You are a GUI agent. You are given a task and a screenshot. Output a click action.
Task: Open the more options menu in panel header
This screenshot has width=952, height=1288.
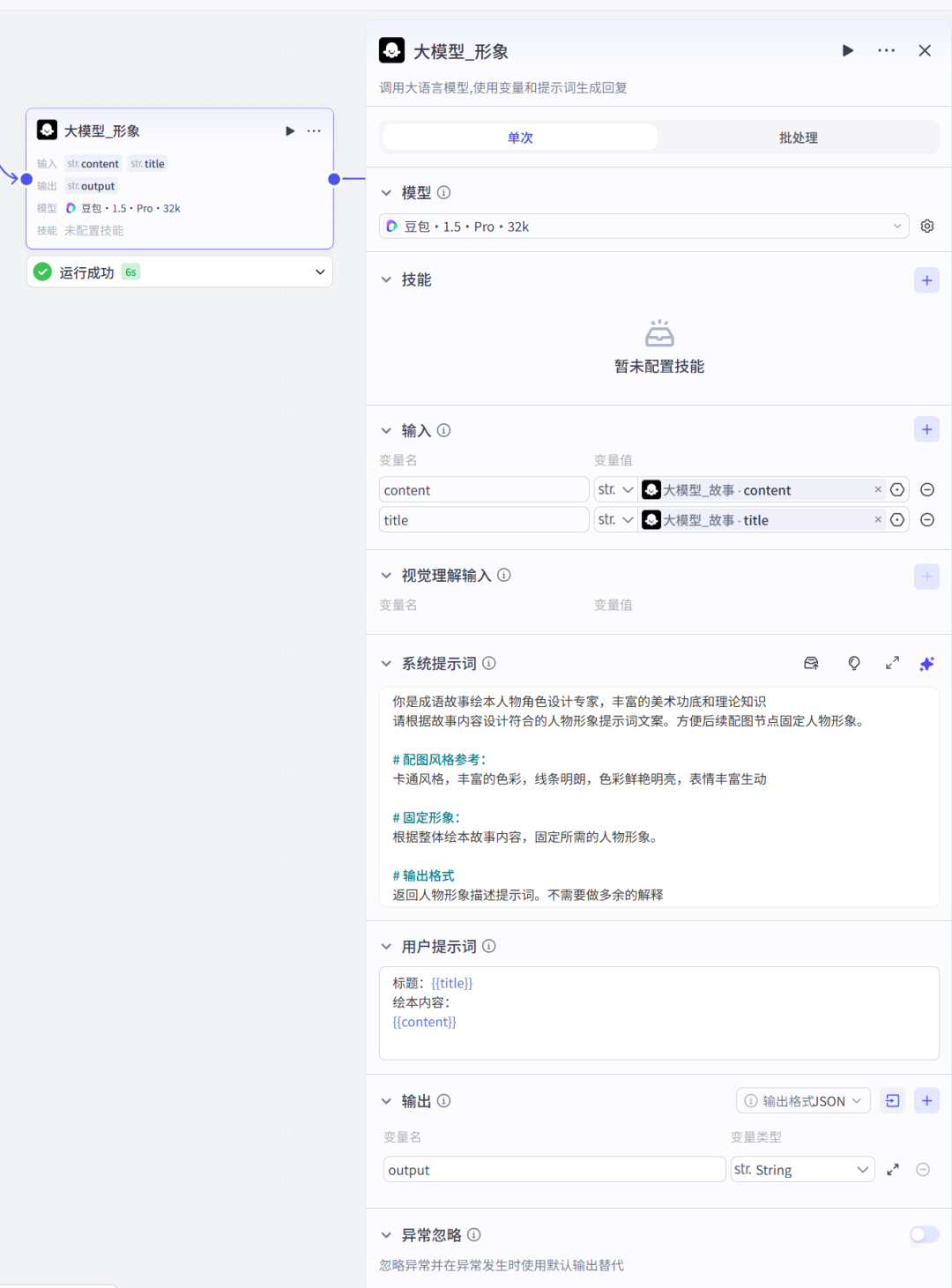pyautogui.click(x=886, y=50)
